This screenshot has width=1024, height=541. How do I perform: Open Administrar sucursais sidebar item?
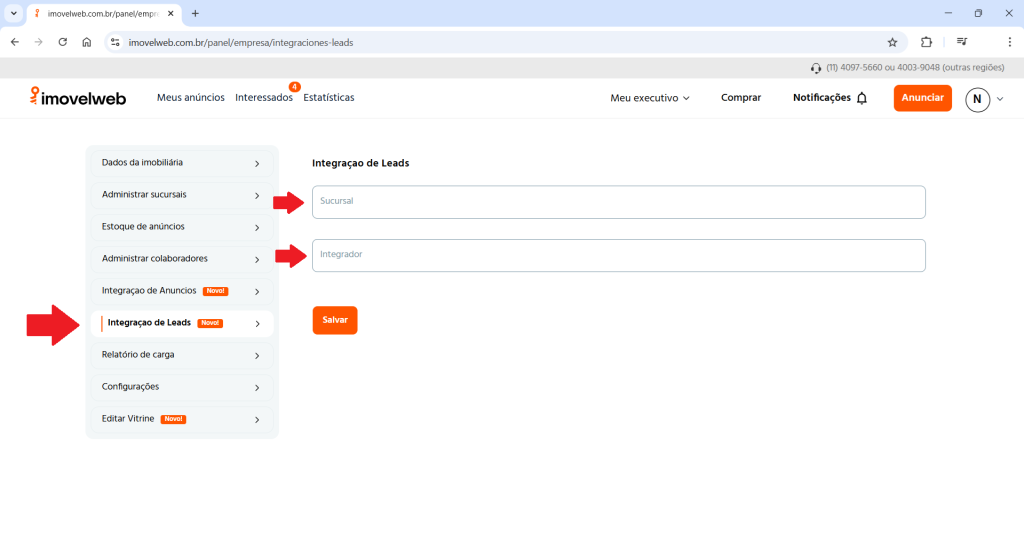tap(180, 195)
